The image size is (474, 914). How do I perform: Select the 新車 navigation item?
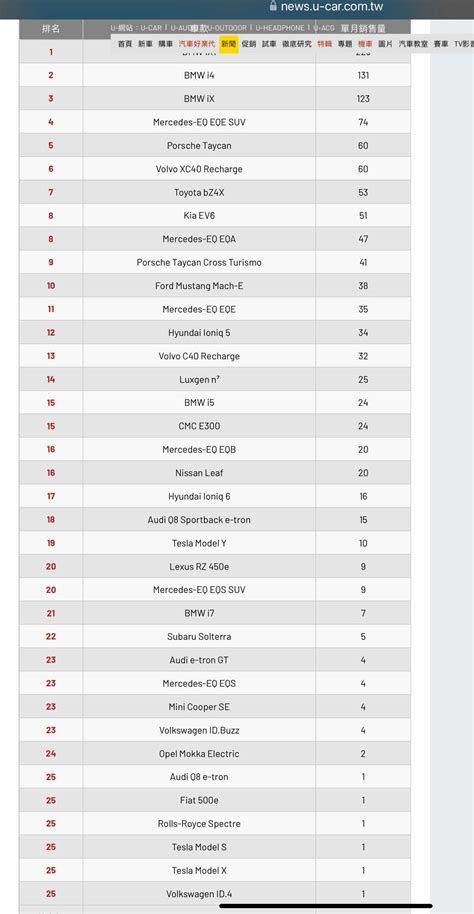tap(145, 44)
